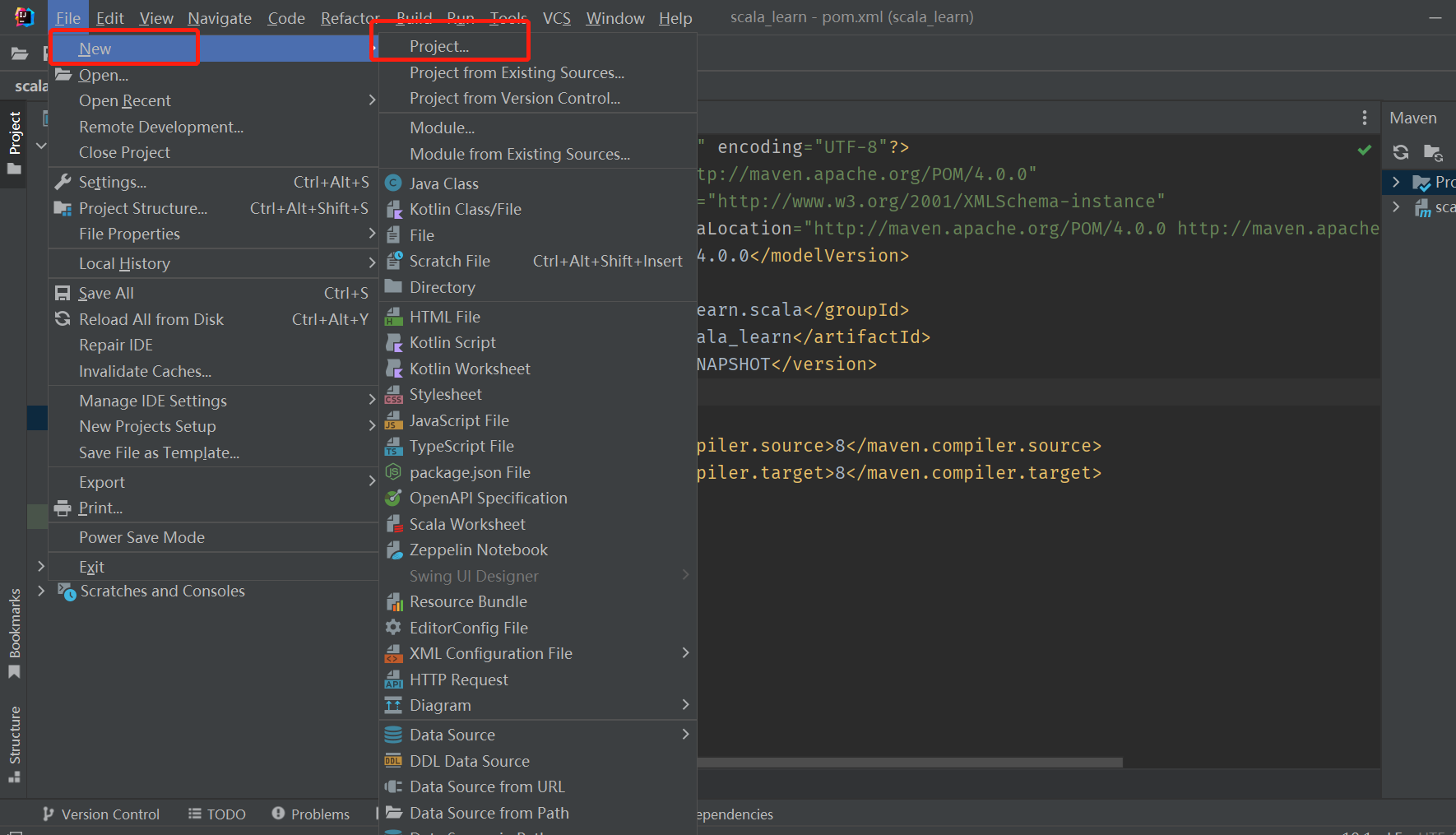The height and width of the screenshot is (835, 1456).
Task: Open the Navigate menu
Action: coord(220,18)
